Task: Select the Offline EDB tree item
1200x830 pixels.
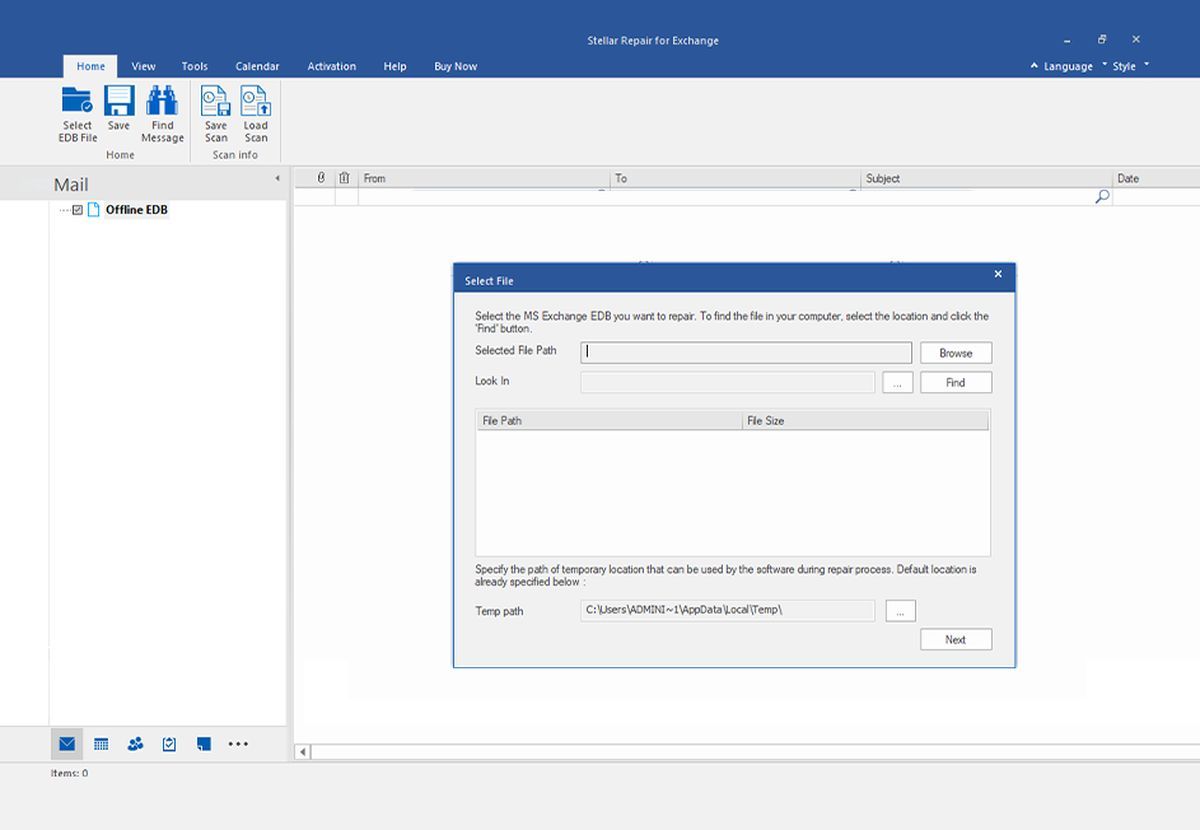Action: (137, 210)
